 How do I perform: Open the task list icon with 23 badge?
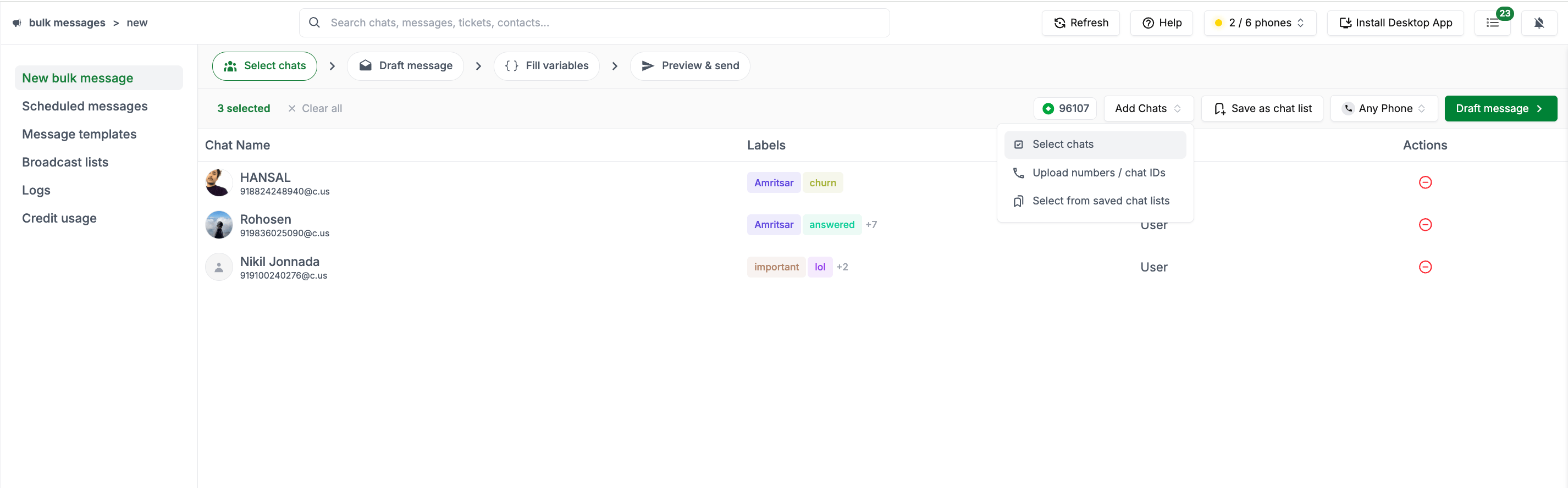coord(1493,23)
